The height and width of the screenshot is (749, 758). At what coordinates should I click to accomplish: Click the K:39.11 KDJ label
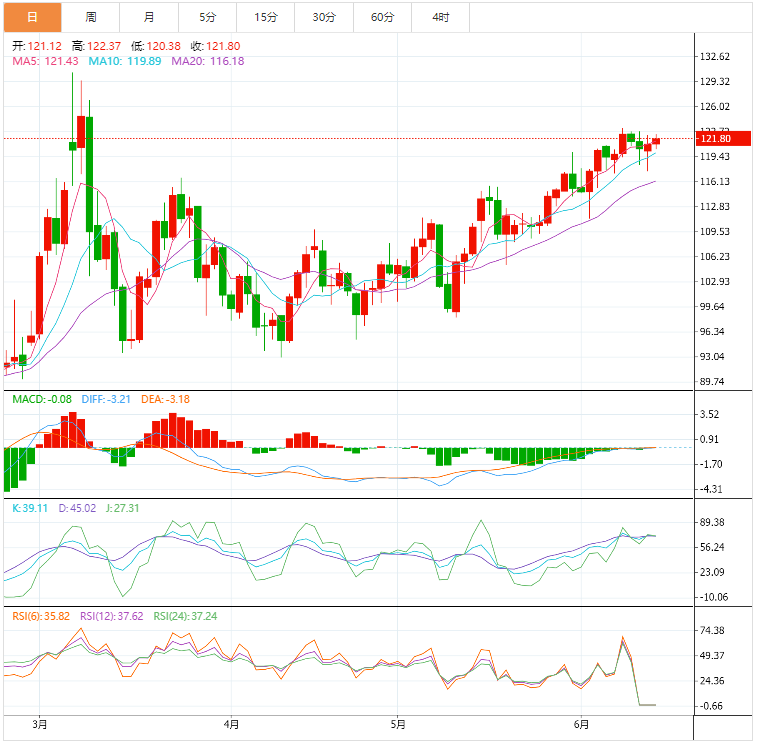pos(30,508)
